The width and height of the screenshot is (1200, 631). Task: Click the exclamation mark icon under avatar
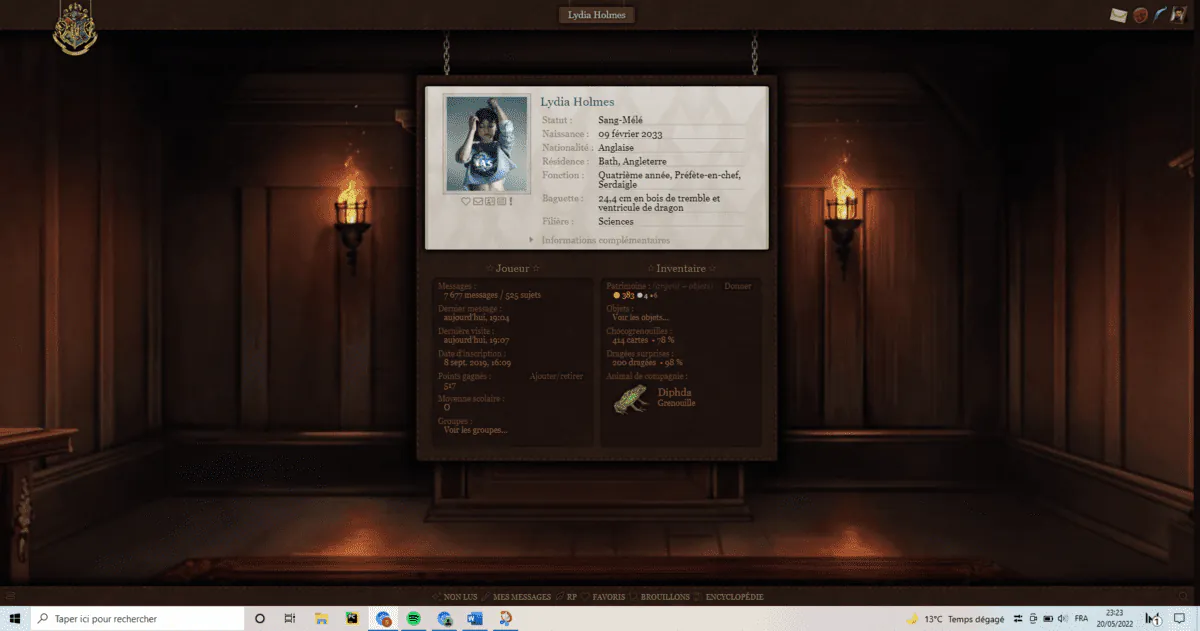[x=511, y=202]
